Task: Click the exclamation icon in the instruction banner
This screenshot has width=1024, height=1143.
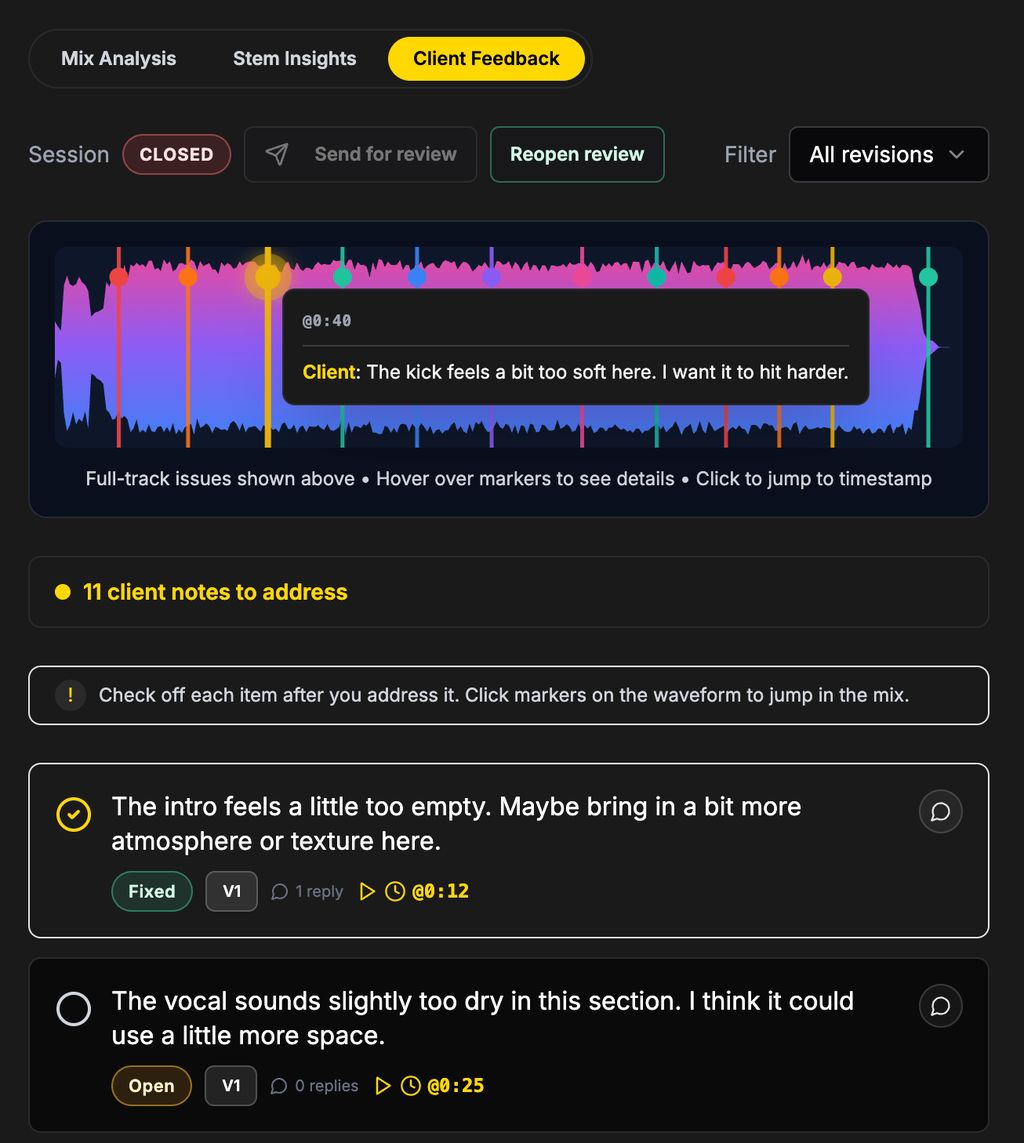Action: 70,694
